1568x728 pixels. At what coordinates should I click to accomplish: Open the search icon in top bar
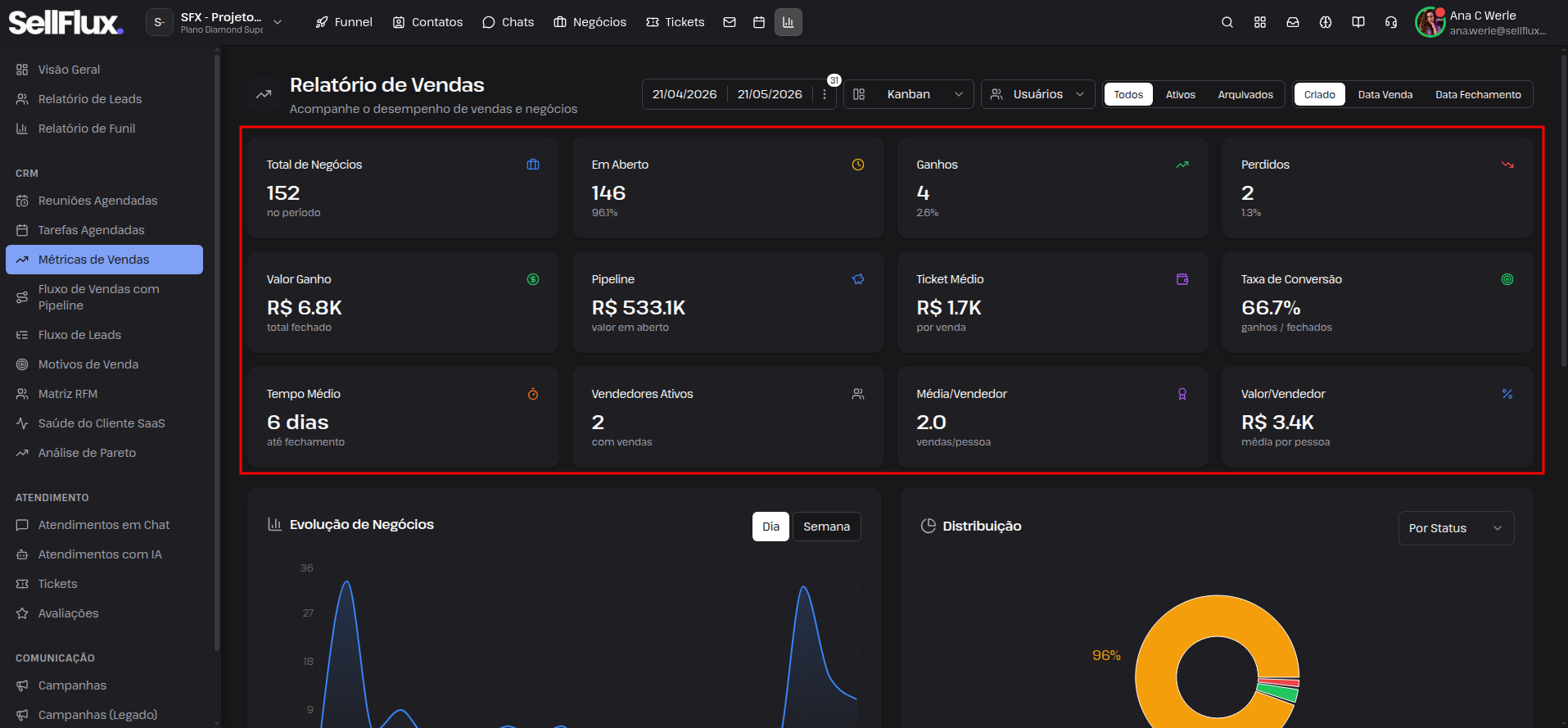(x=1227, y=22)
